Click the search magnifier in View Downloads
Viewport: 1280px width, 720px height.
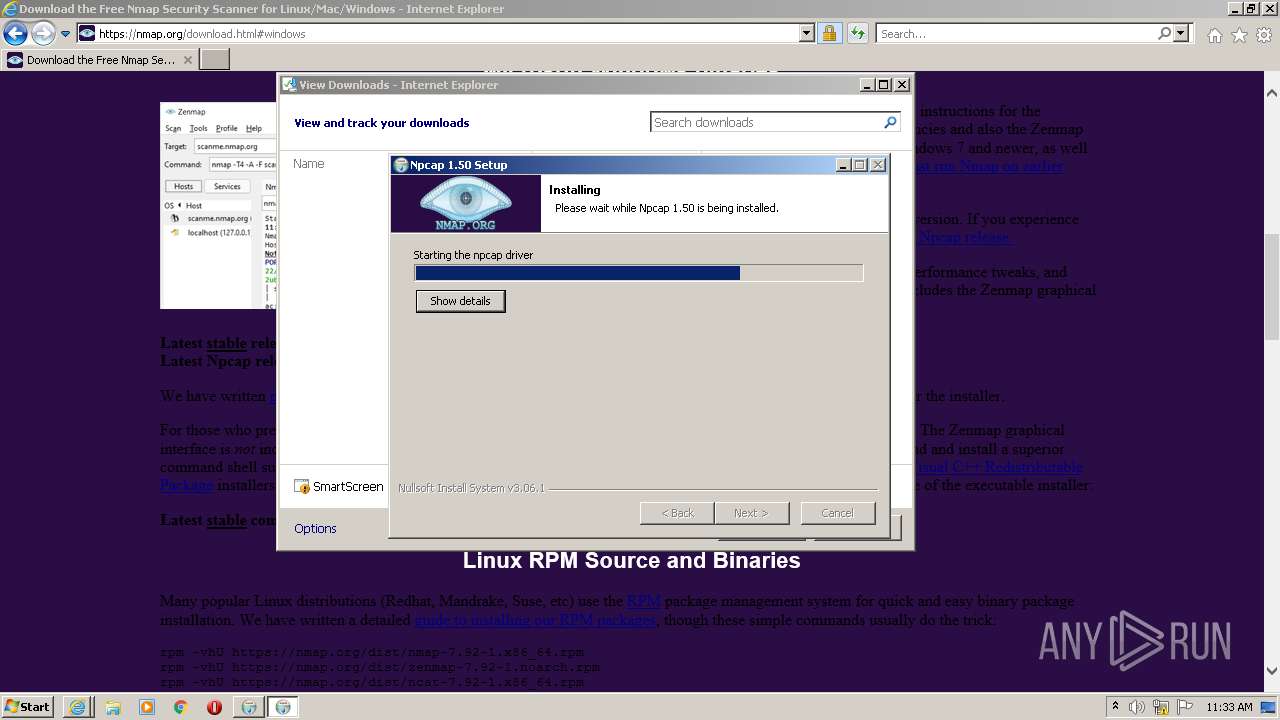[890, 122]
